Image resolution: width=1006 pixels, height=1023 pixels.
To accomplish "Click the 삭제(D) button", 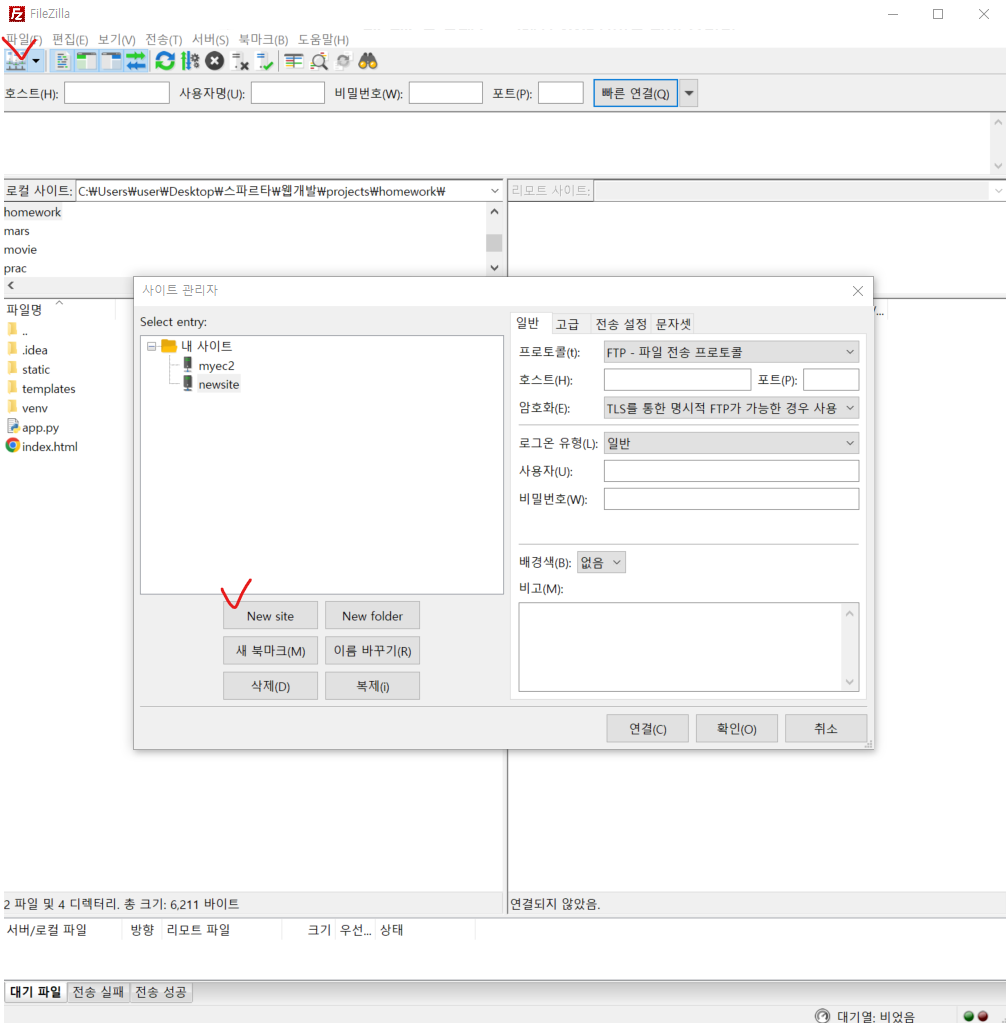I will point(270,686).
